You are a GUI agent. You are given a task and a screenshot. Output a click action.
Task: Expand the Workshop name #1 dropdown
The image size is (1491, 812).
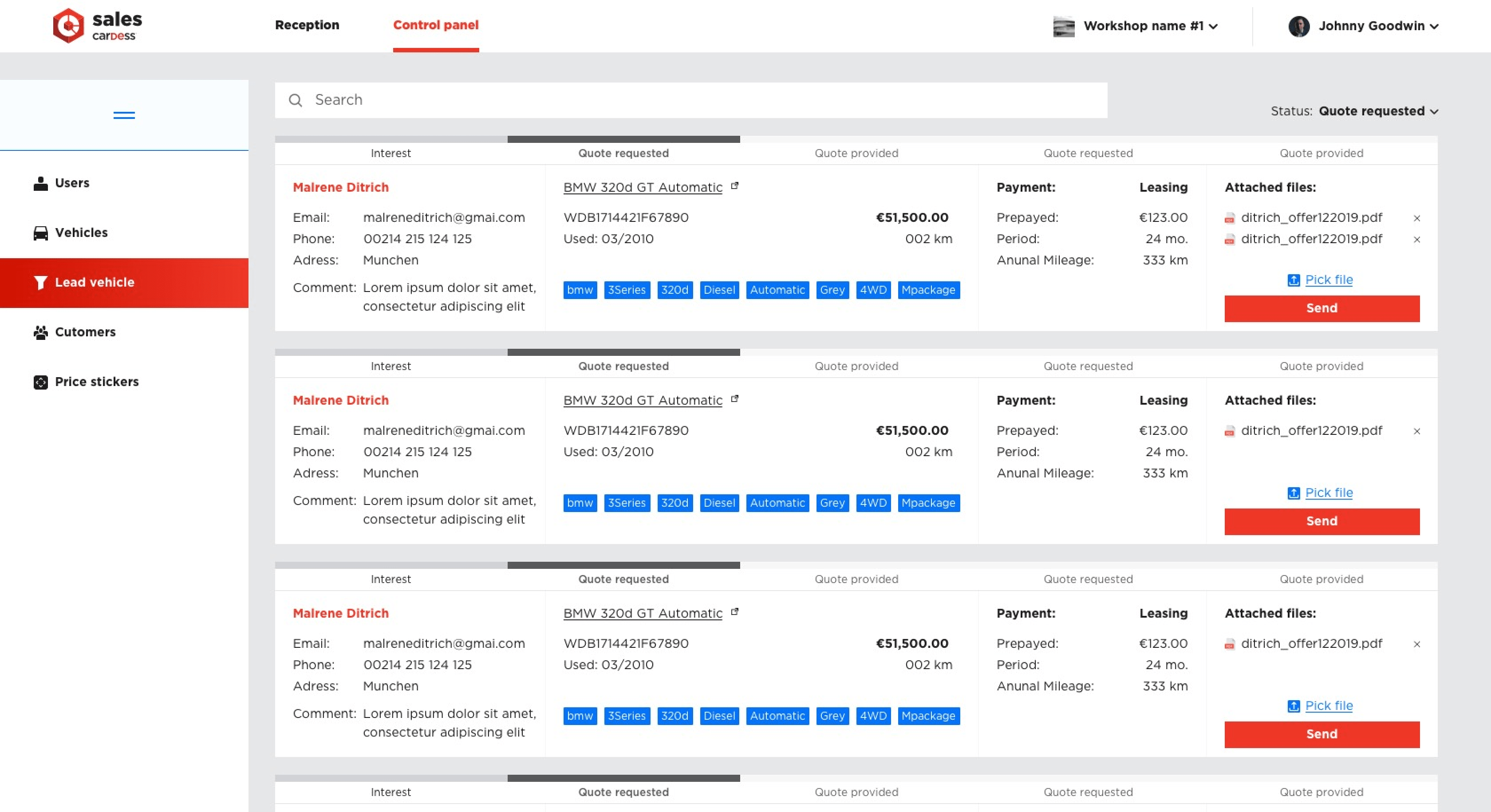tap(1151, 26)
